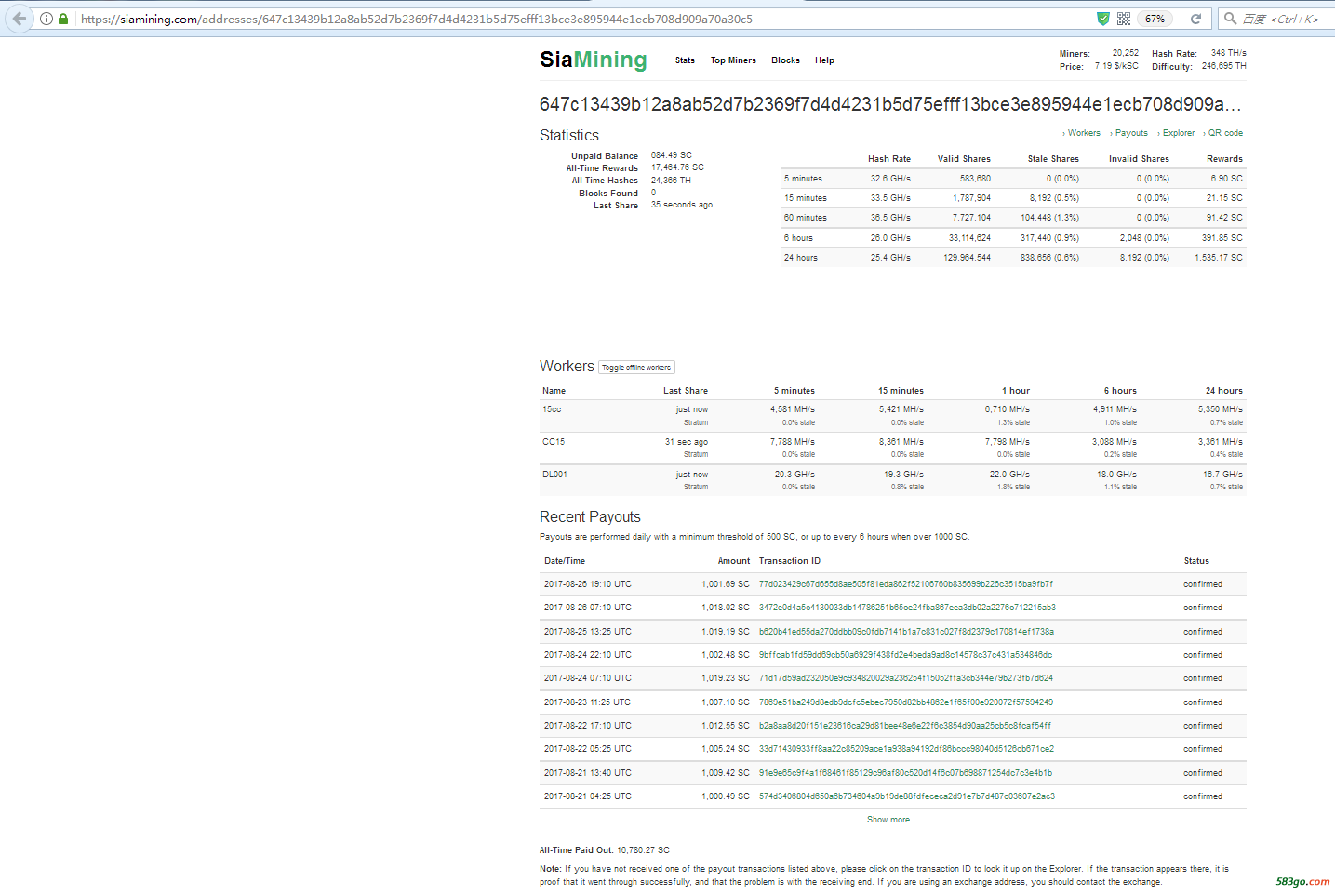Reset the 67% zoom level indicator
Screen dimensions: 1335x896
pyautogui.click(x=1155, y=19)
